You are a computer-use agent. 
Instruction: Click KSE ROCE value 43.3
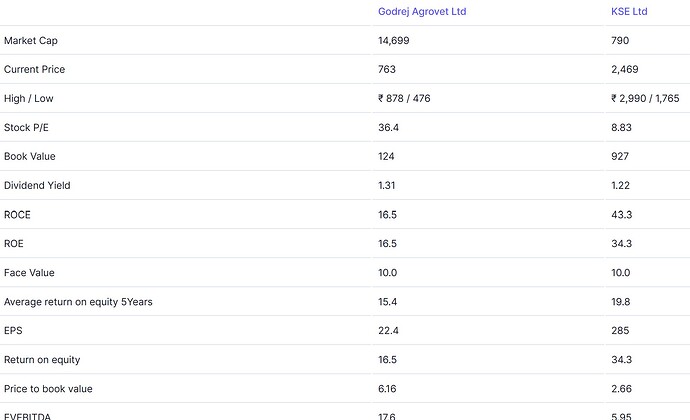[621, 215]
